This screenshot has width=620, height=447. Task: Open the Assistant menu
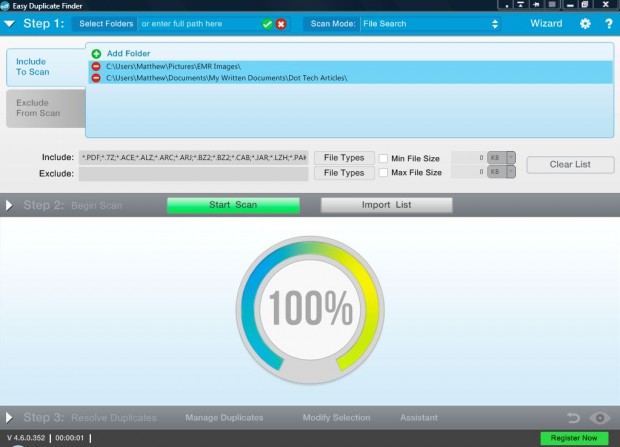click(x=419, y=418)
